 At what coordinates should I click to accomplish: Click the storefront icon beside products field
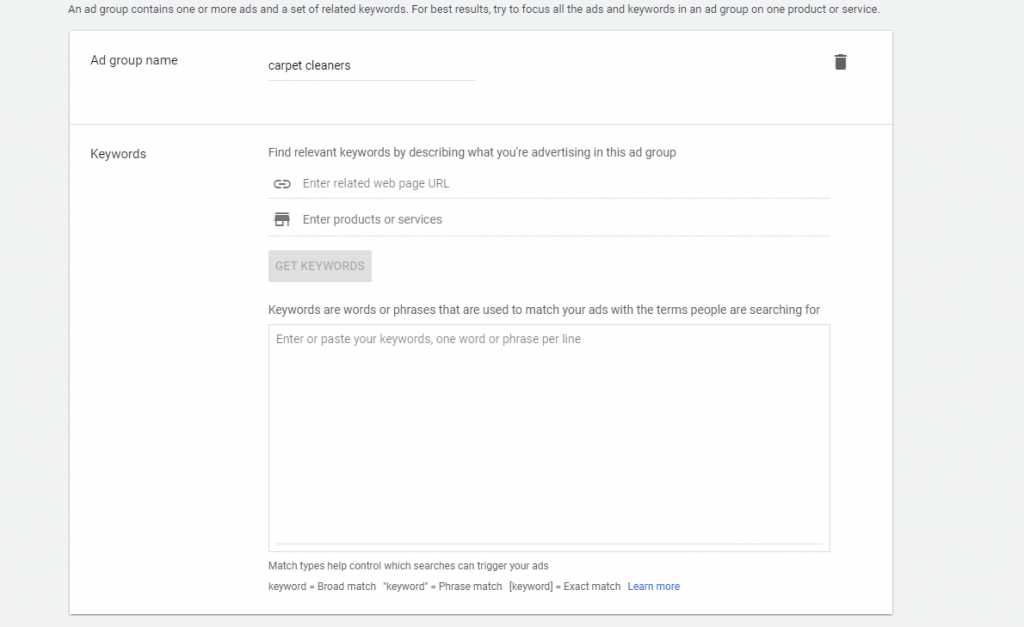[282, 220]
